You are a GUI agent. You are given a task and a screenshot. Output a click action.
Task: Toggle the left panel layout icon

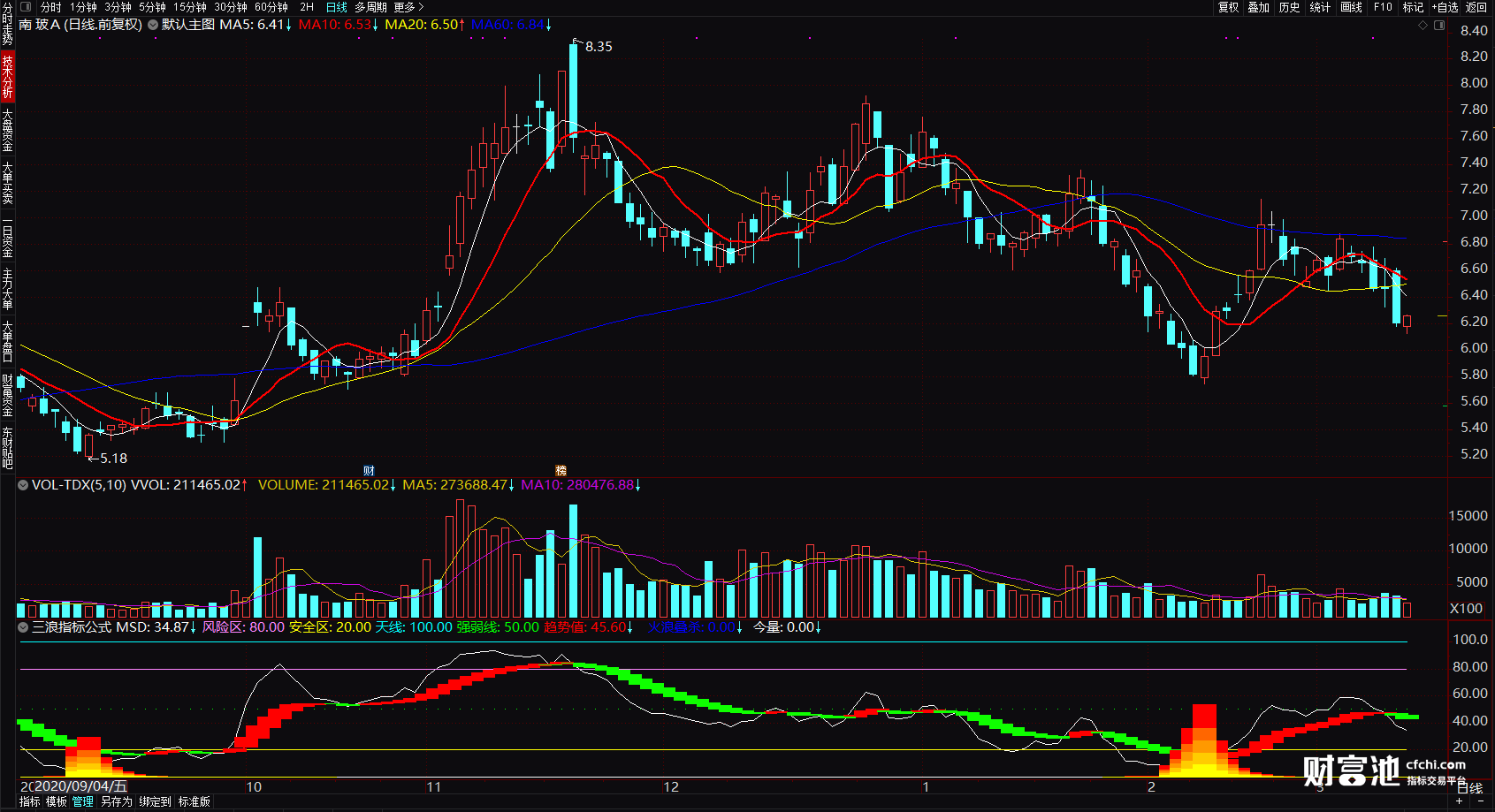tap(26, 7)
